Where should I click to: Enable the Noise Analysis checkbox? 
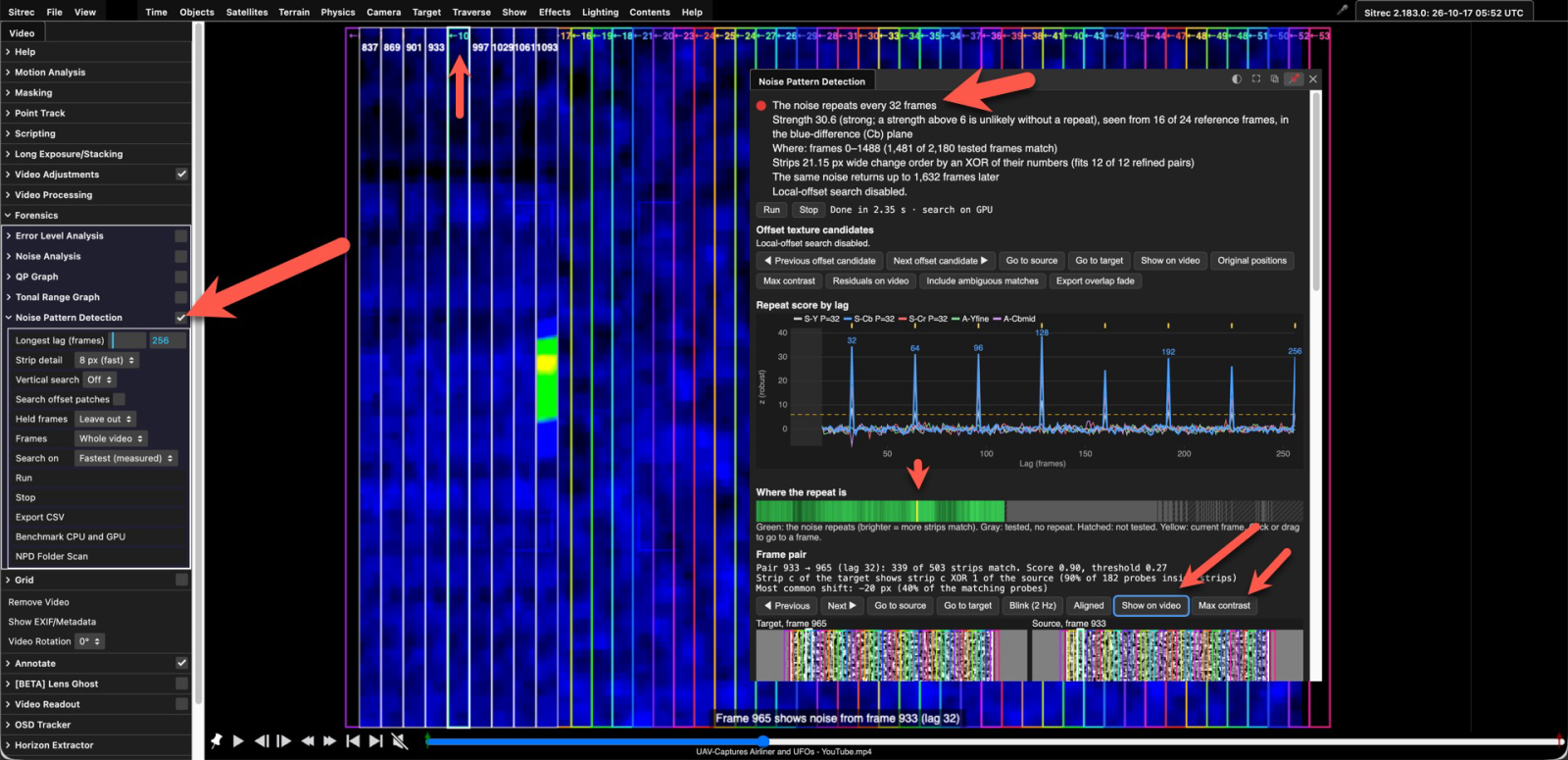click(181, 256)
